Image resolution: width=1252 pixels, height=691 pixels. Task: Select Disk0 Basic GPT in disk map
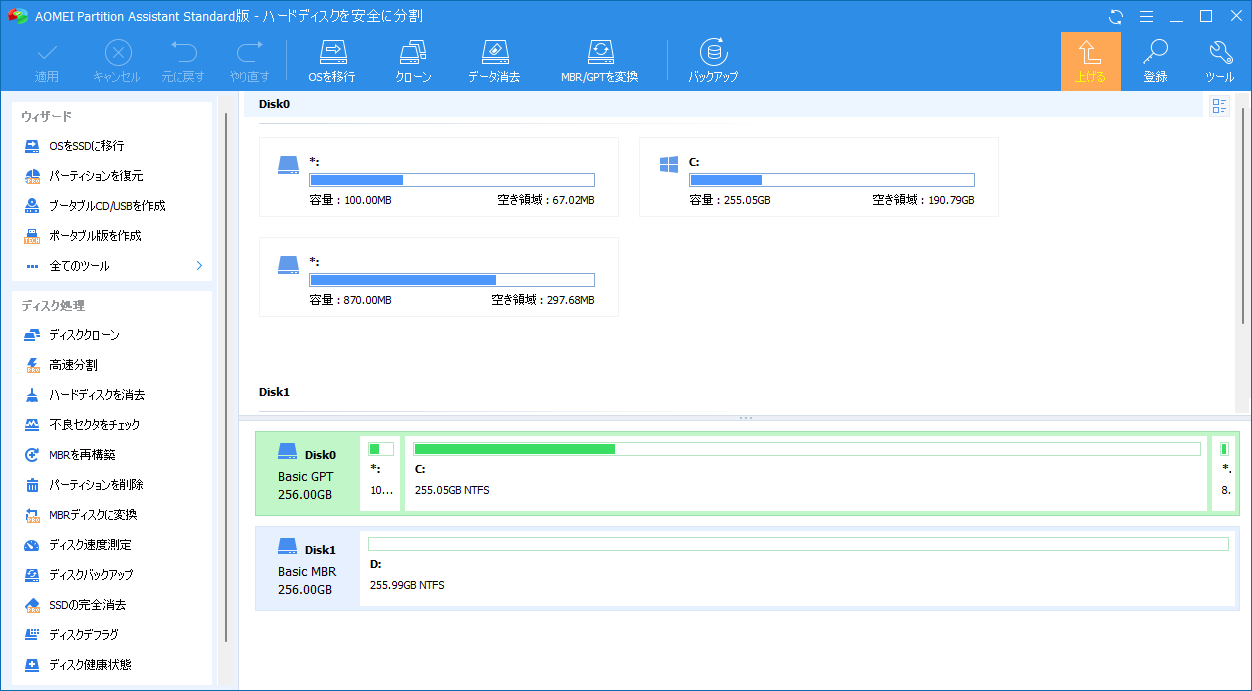point(307,474)
